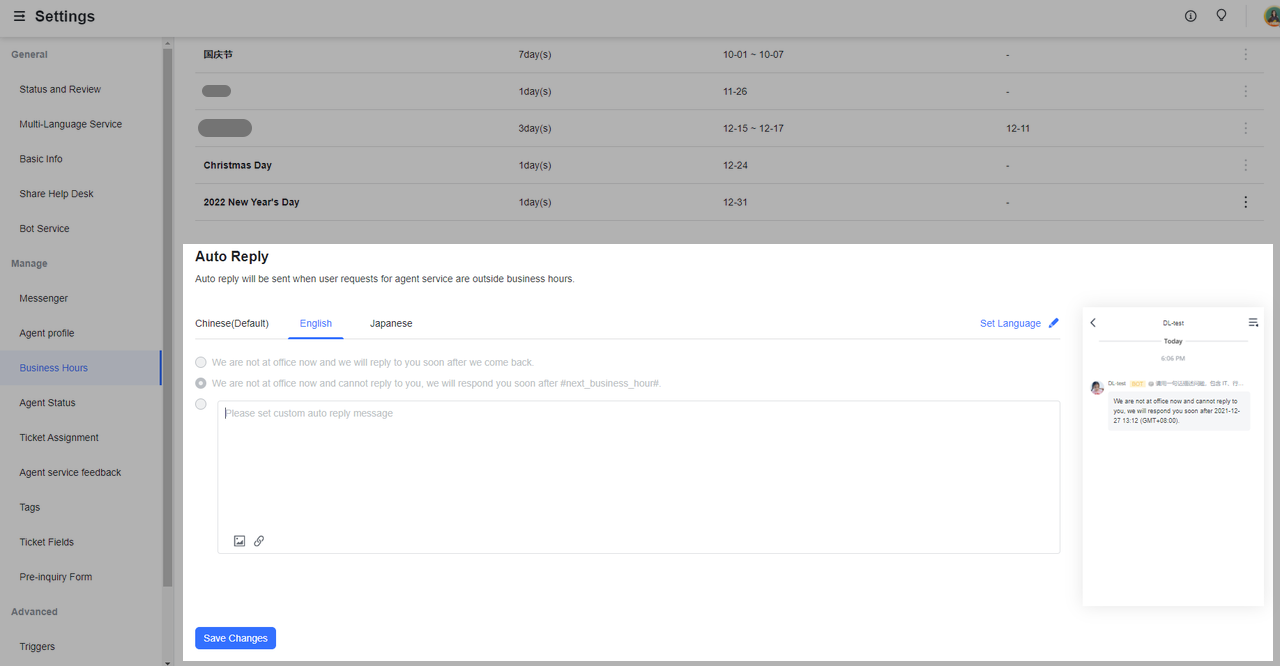
Task: Click the 12-24 date cell
Action: click(735, 165)
